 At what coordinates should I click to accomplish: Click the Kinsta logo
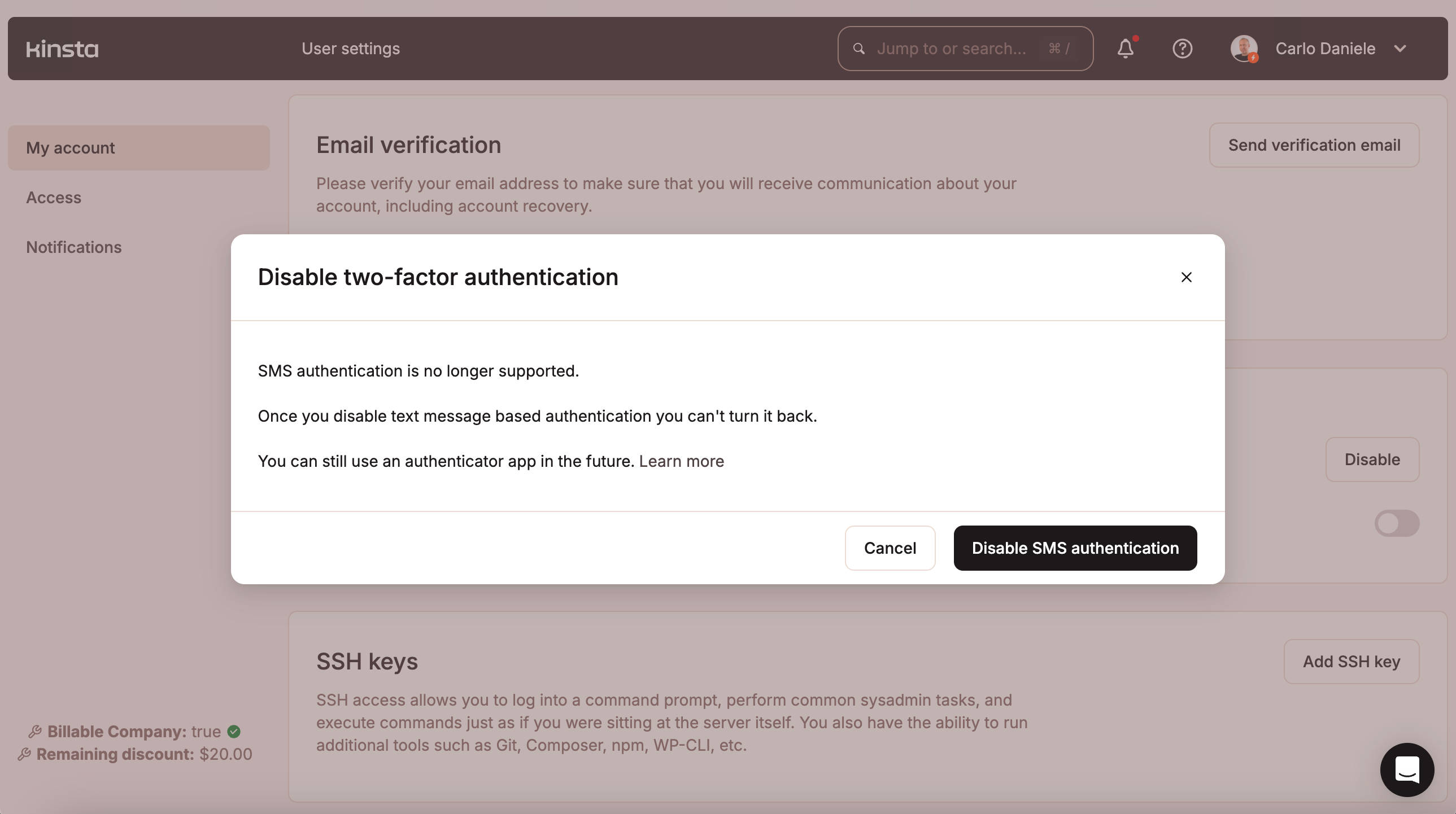[62, 49]
